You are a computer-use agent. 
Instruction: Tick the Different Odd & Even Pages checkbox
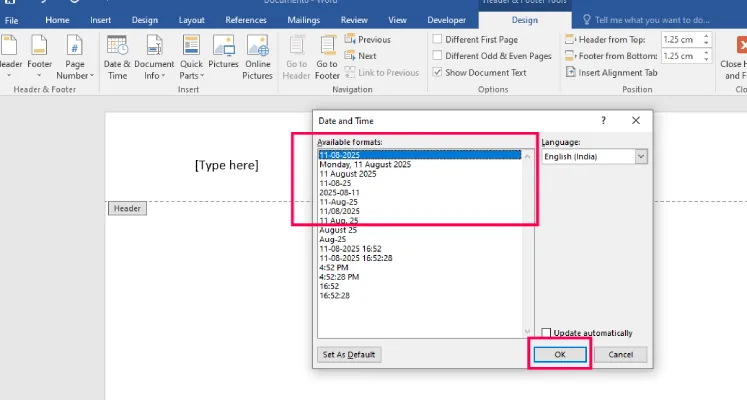pyautogui.click(x=437, y=56)
